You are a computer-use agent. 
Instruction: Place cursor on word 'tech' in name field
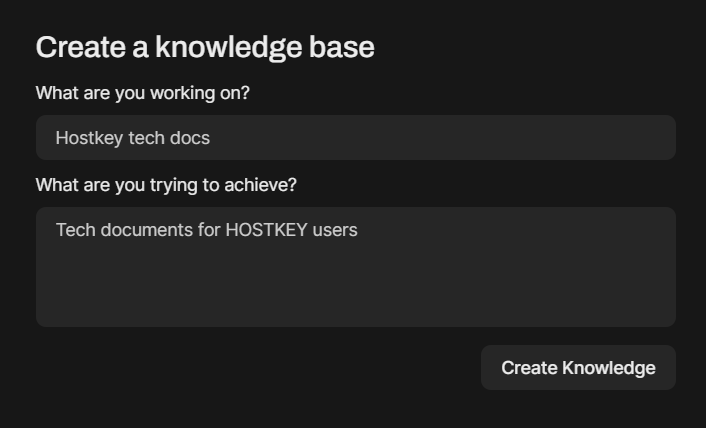click(146, 138)
